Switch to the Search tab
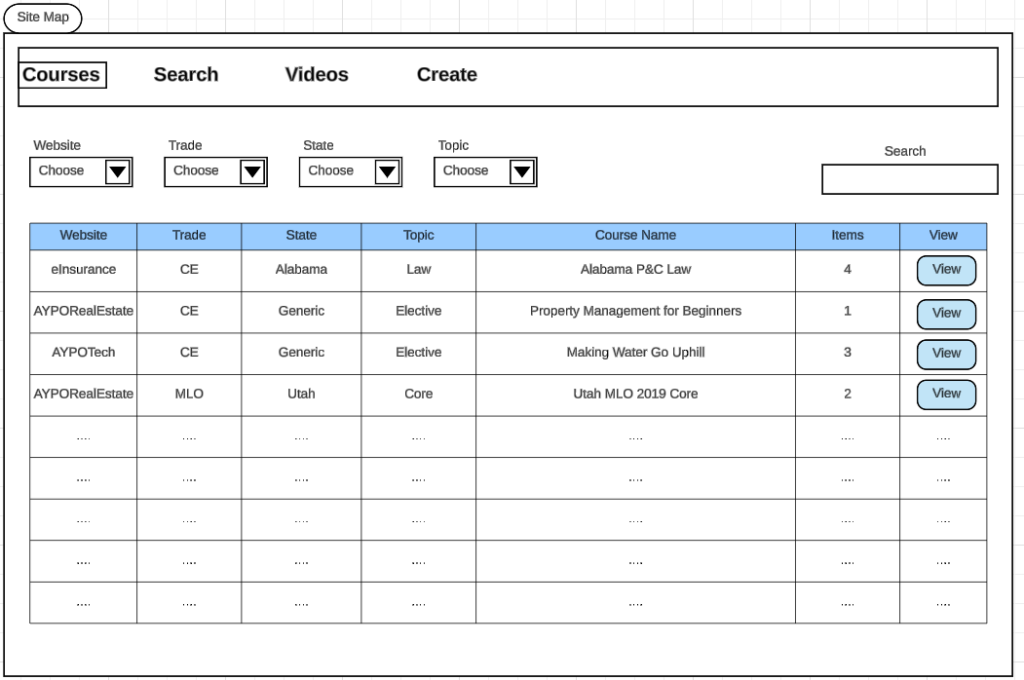Image resolution: width=1024 pixels, height=680 pixels. [x=186, y=75]
